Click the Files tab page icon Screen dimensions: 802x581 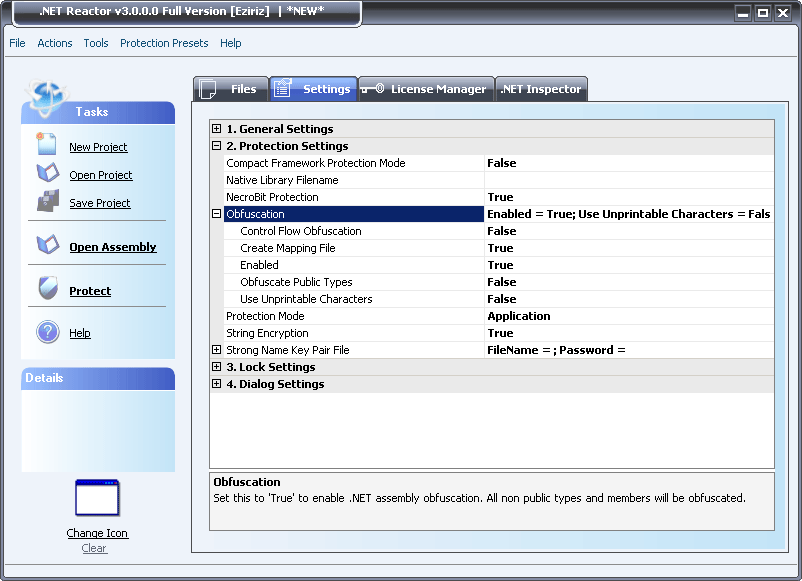208,89
